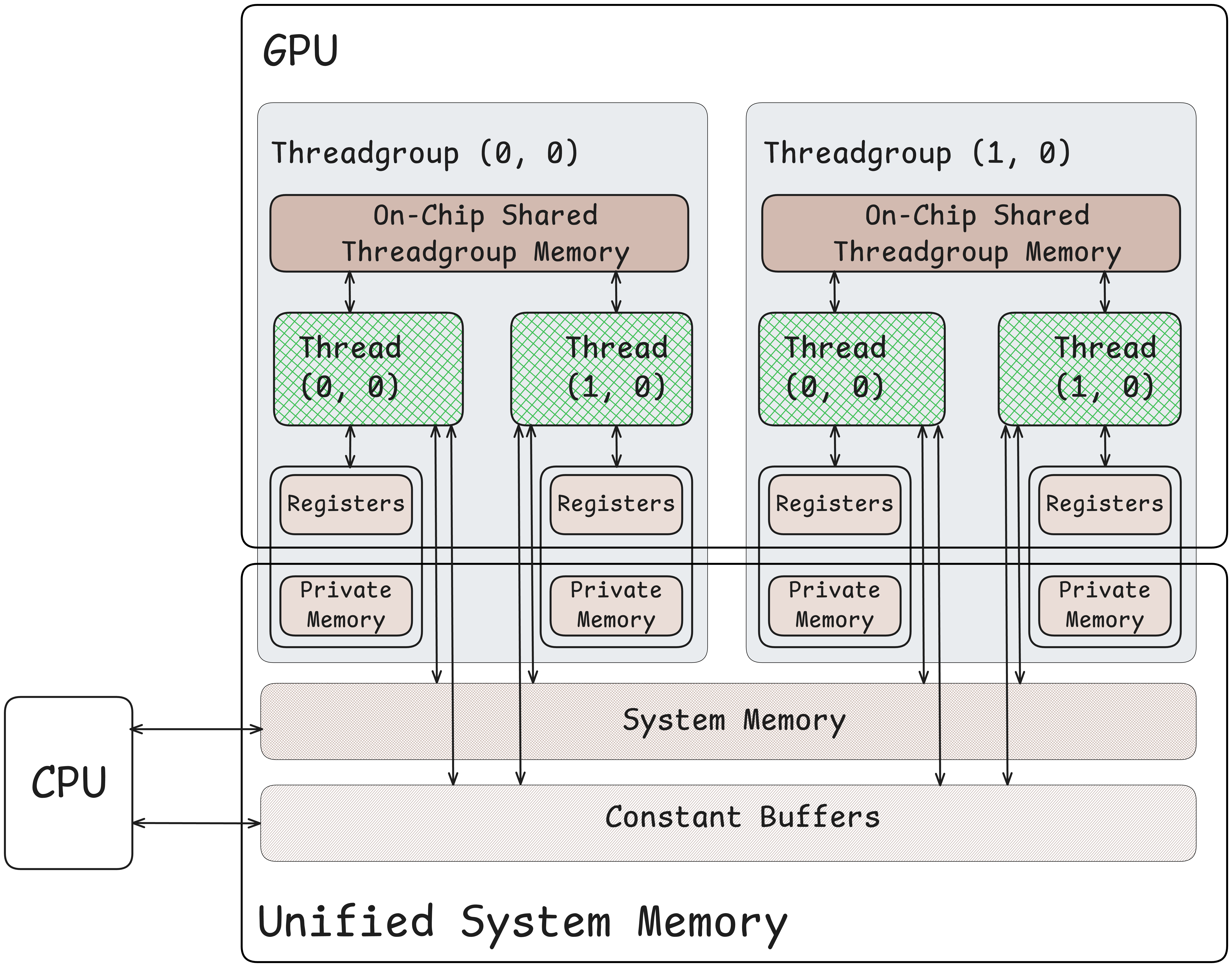Viewport: 1232px width, 967px height.
Task: Click arrow between CPU and Constant Buffers
Action: (196, 823)
